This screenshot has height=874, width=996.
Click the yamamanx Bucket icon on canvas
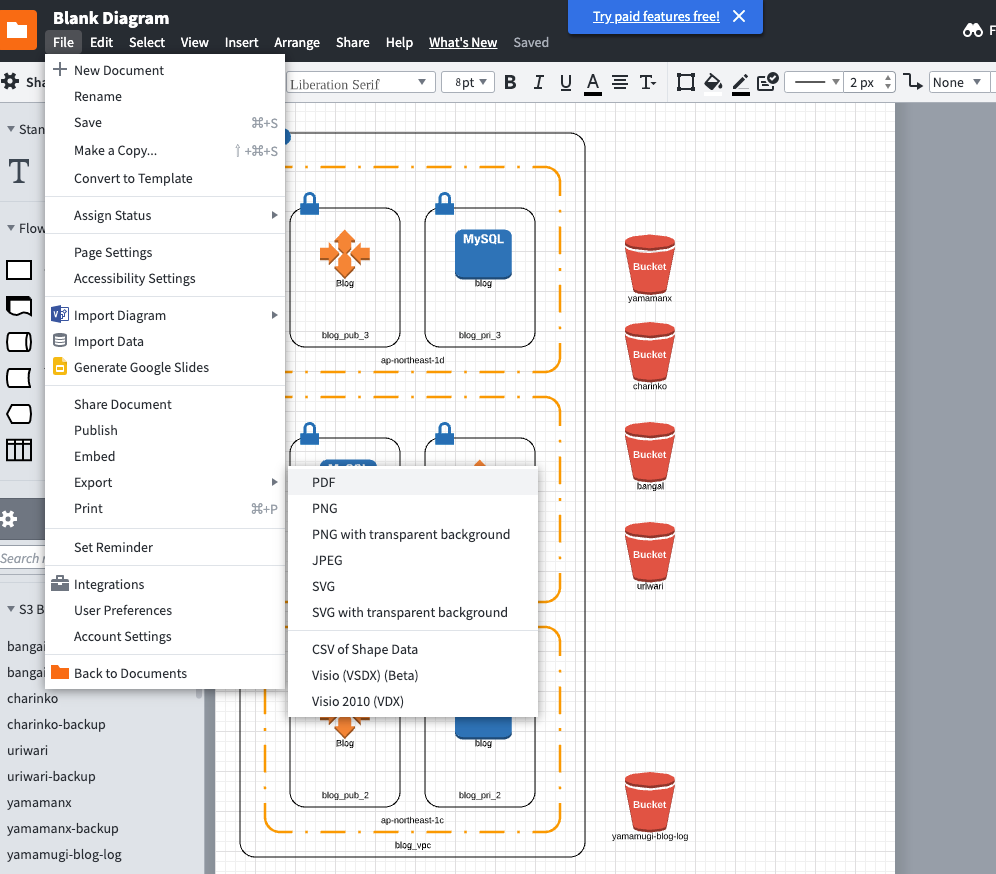[650, 263]
